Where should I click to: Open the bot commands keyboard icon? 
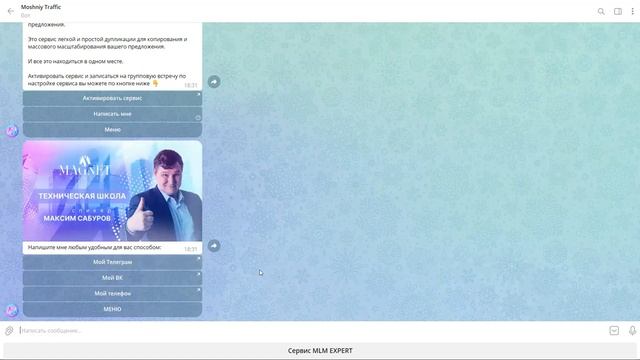click(614, 331)
